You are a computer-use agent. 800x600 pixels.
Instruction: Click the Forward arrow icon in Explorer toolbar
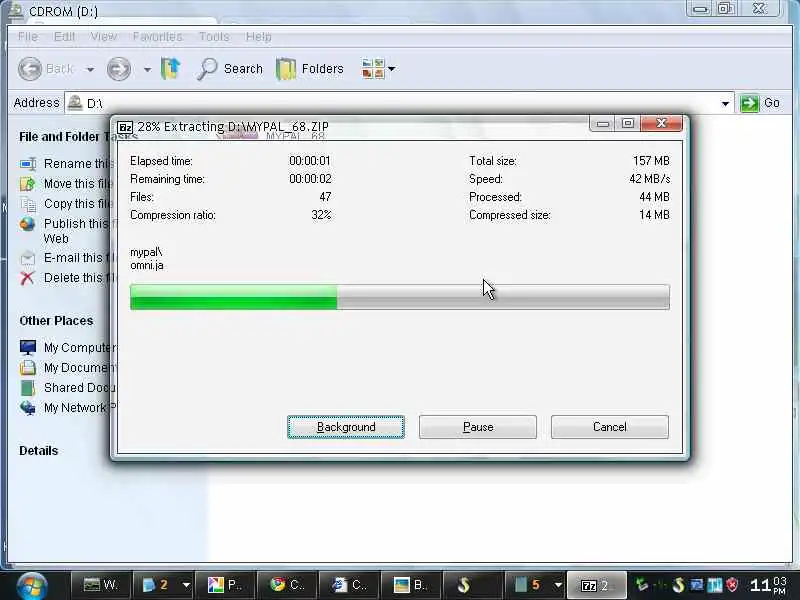pyautogui.click(x=118, y=68)
